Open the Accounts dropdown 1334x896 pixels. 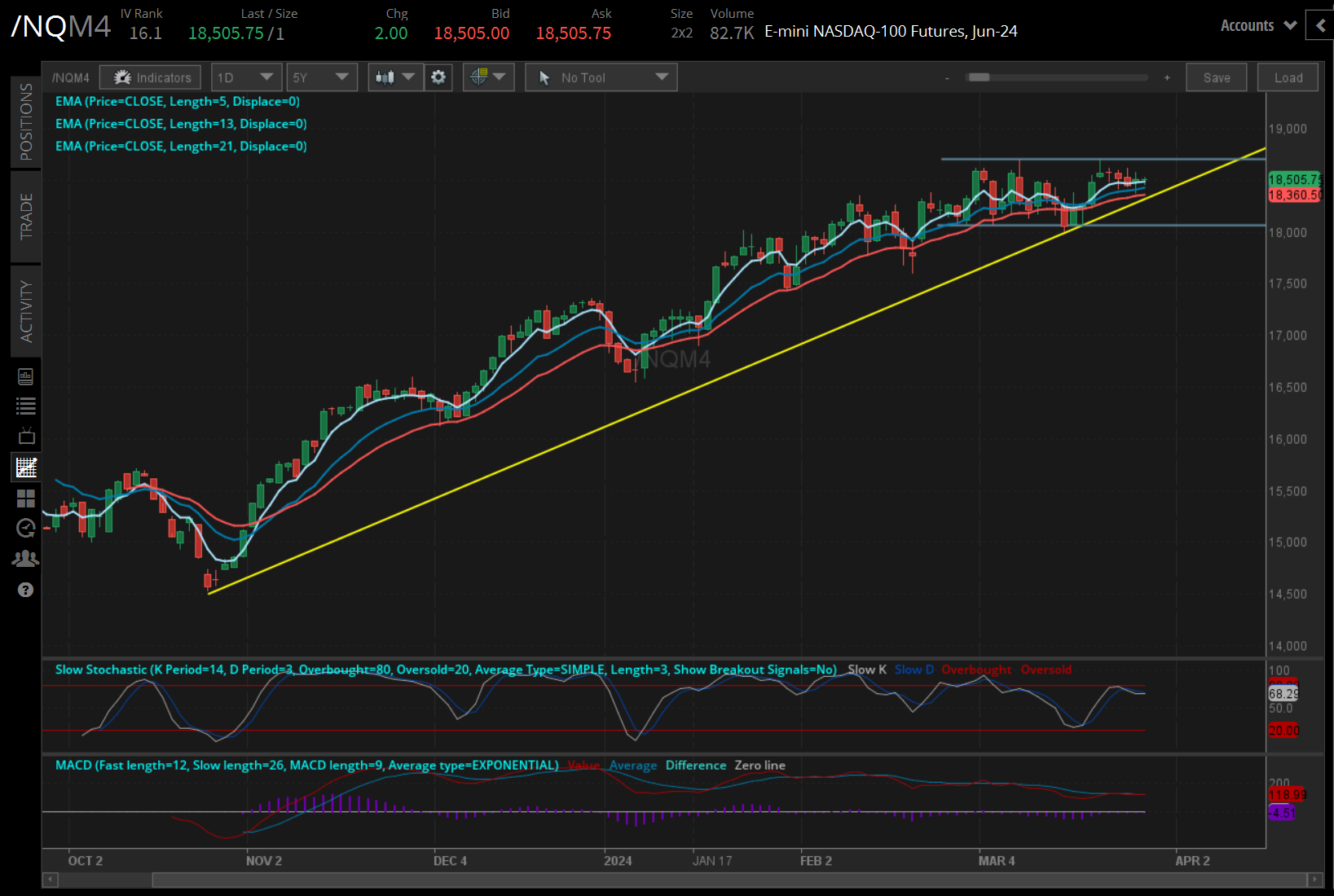tap(1257, 25)
